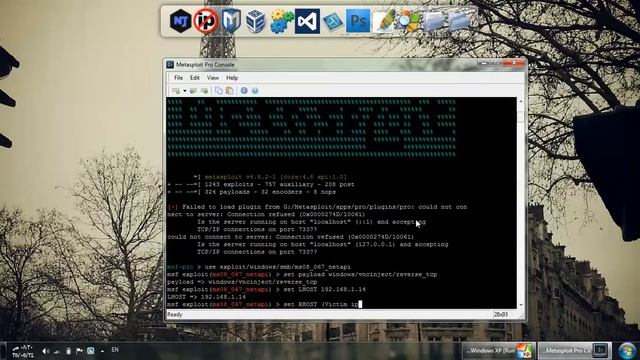The image size is (640, 360).
Task: Click the console scrollbar down arrow
Action: [520, 305]
